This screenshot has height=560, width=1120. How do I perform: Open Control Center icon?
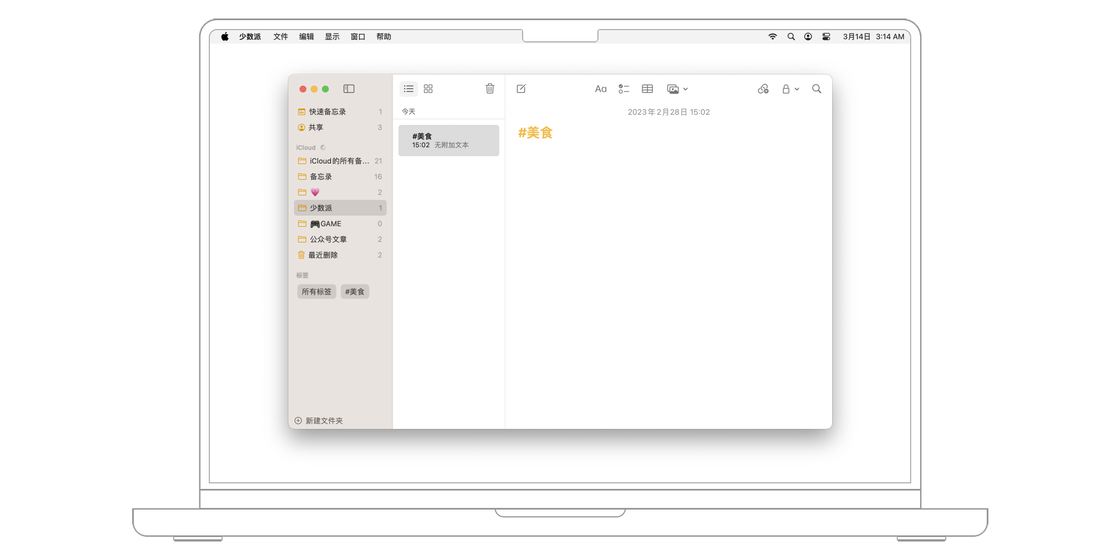(x=826, y=36)
